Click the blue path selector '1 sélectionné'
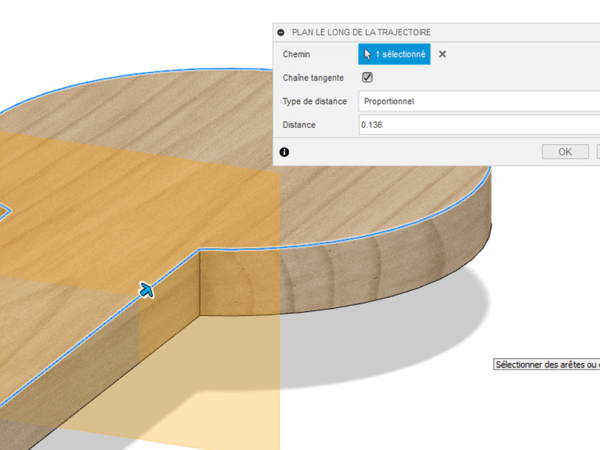The image size is (600, 450). 394,55
